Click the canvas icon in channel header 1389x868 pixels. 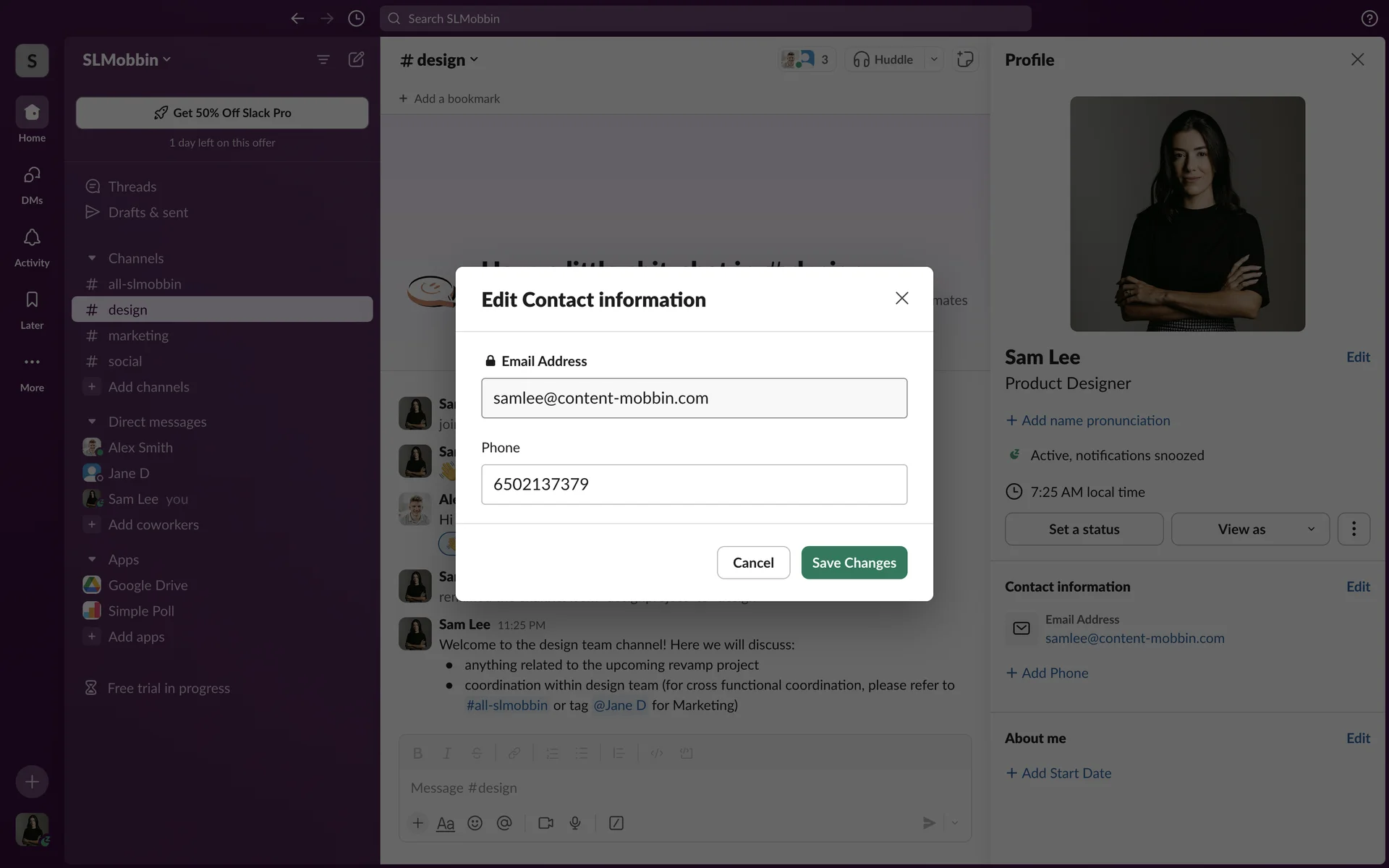click(x=965, y=59)
